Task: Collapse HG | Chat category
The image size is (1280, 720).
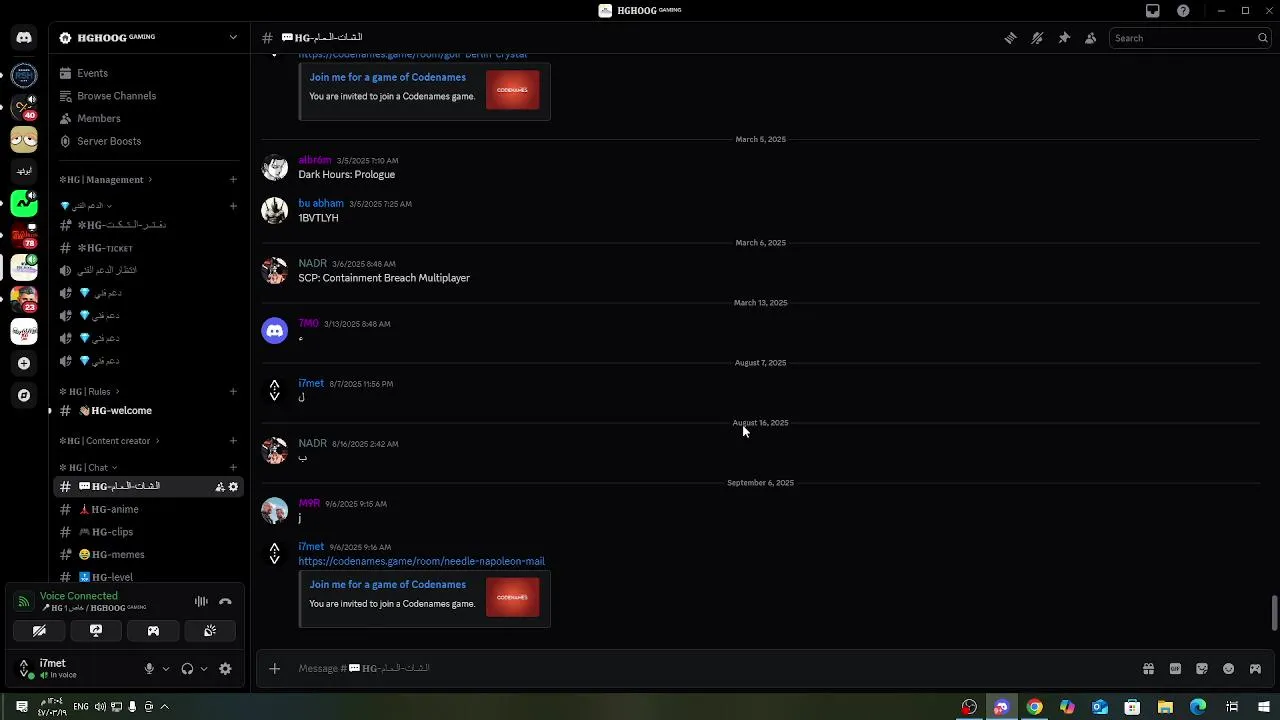Action: coord(88,467)
